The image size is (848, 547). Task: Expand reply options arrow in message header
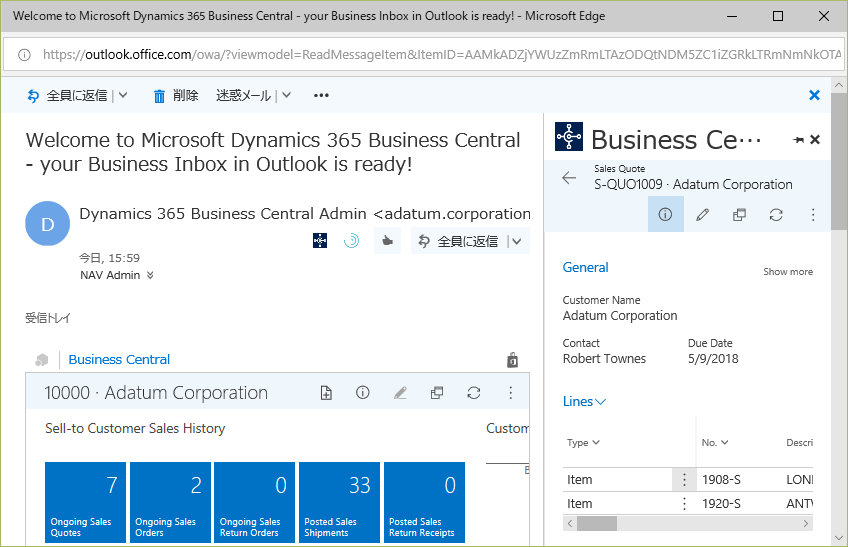tap(517, 241)
